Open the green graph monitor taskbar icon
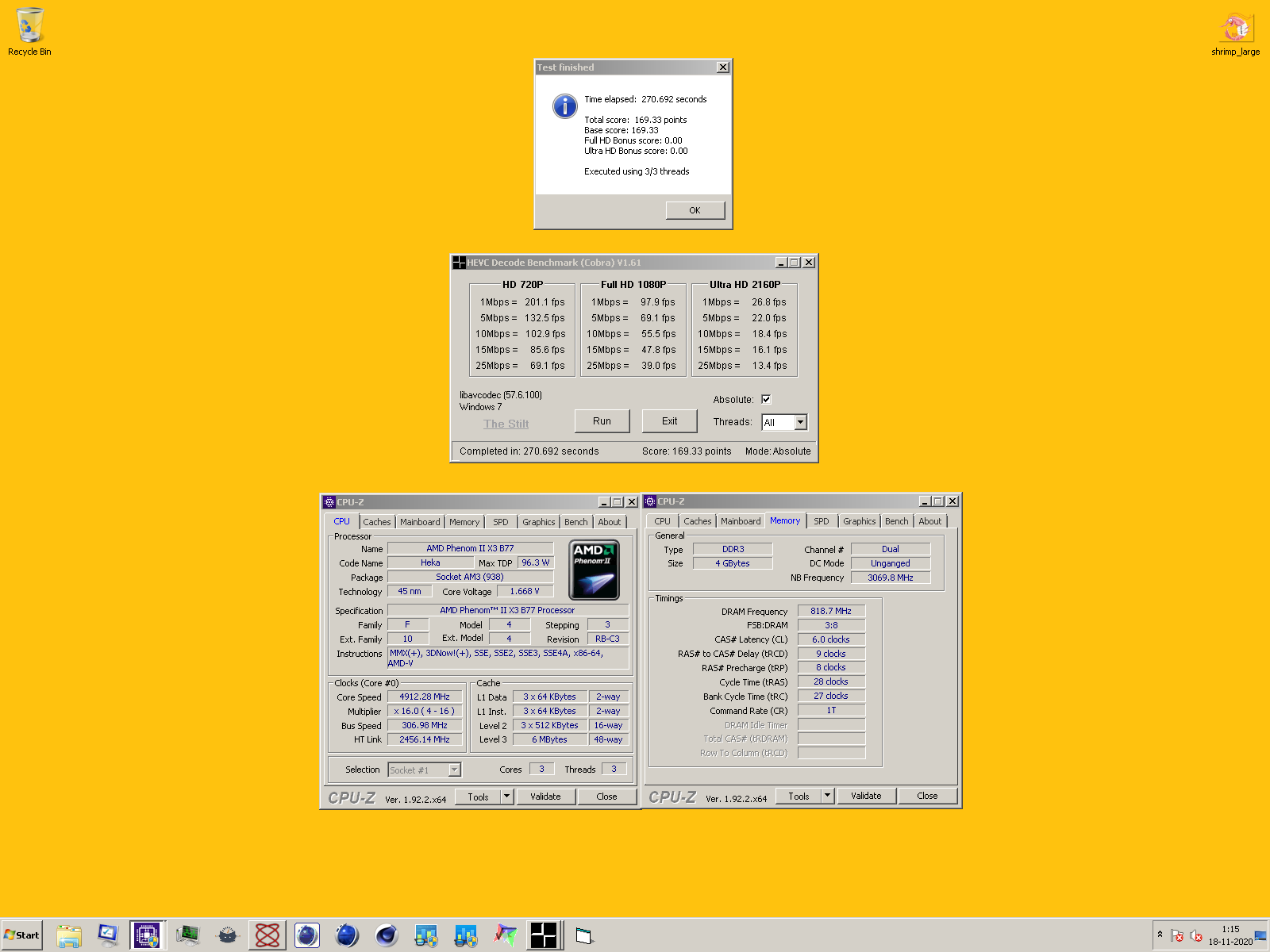The height and width of the screenshot is (952, 1270). [x=188, y=935]
